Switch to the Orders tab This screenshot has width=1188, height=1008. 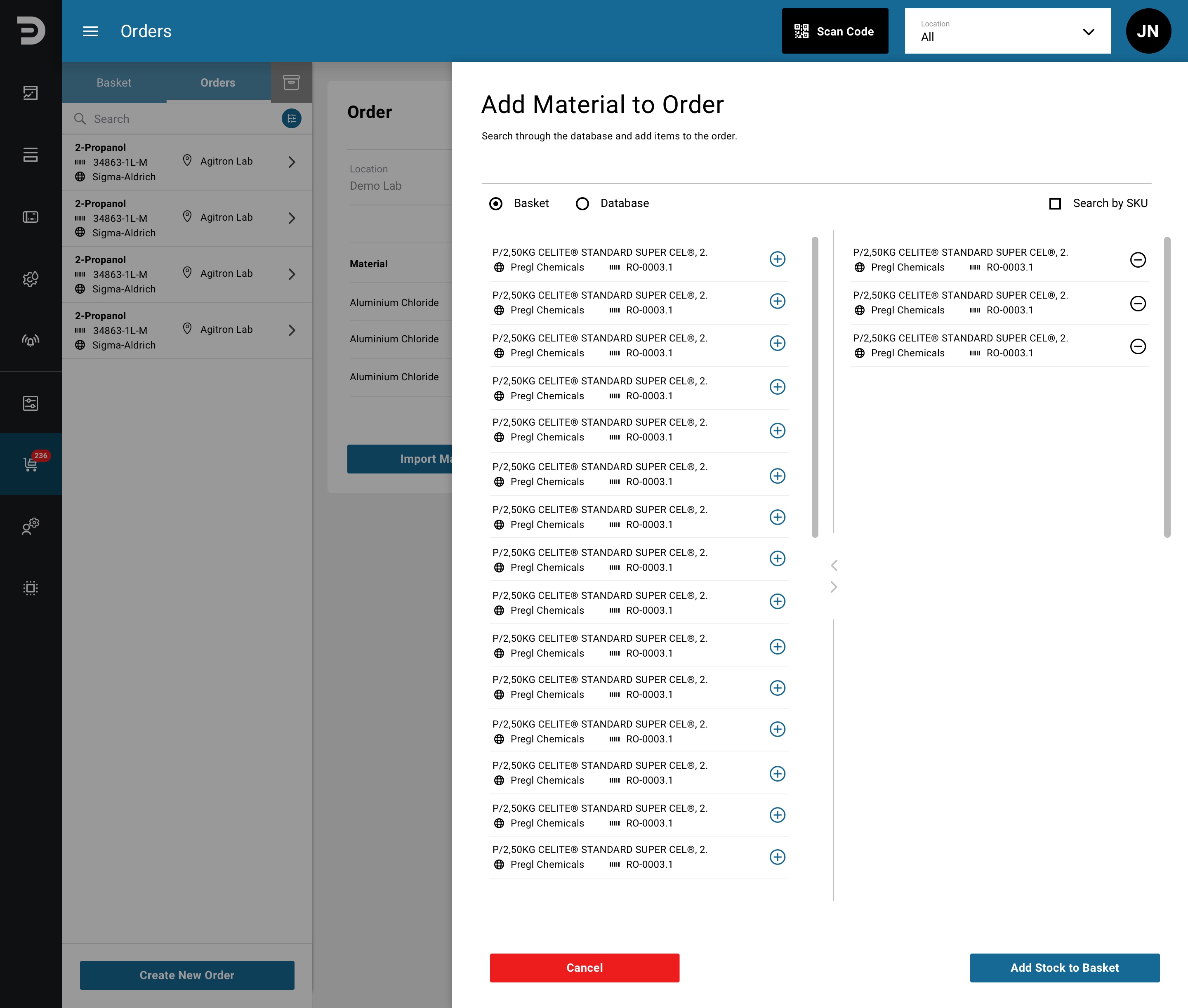pyautogui.click(x=218, y=82)
